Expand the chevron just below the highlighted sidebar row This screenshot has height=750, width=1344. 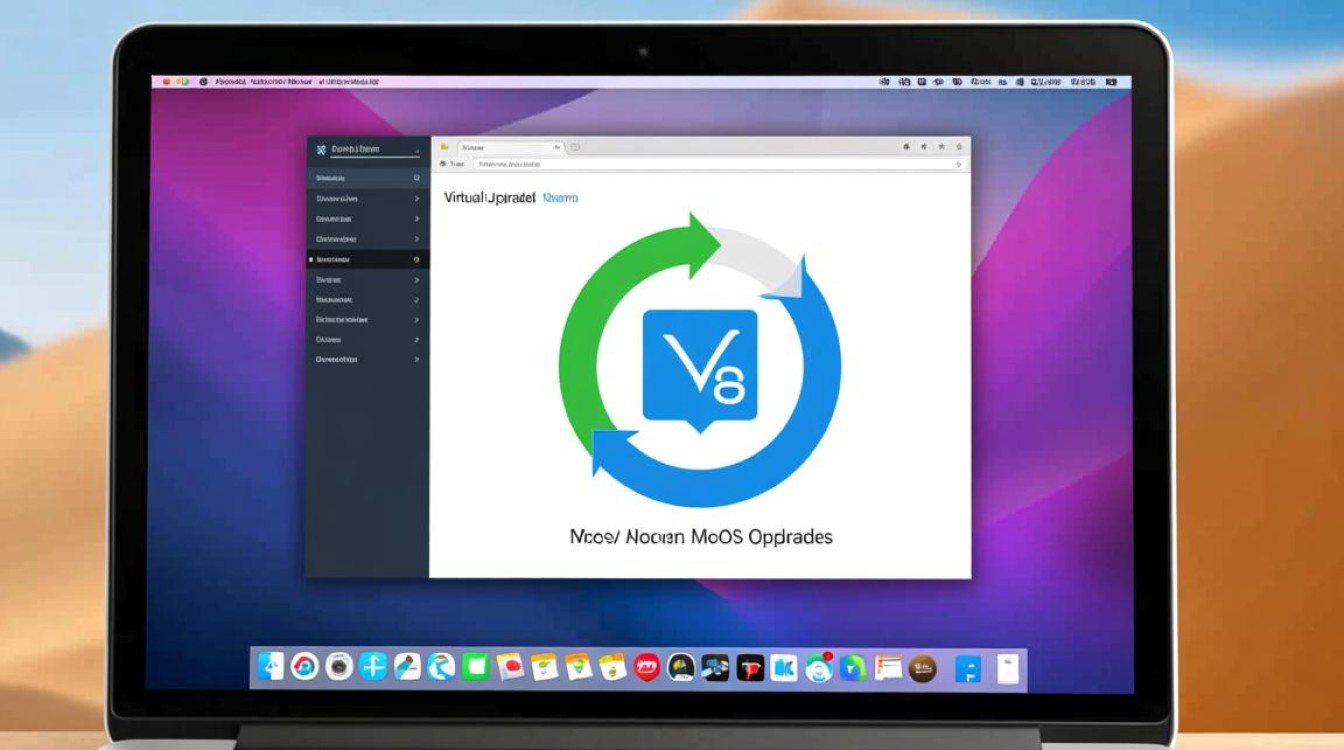pyautogui.click(x=416, y=280)
